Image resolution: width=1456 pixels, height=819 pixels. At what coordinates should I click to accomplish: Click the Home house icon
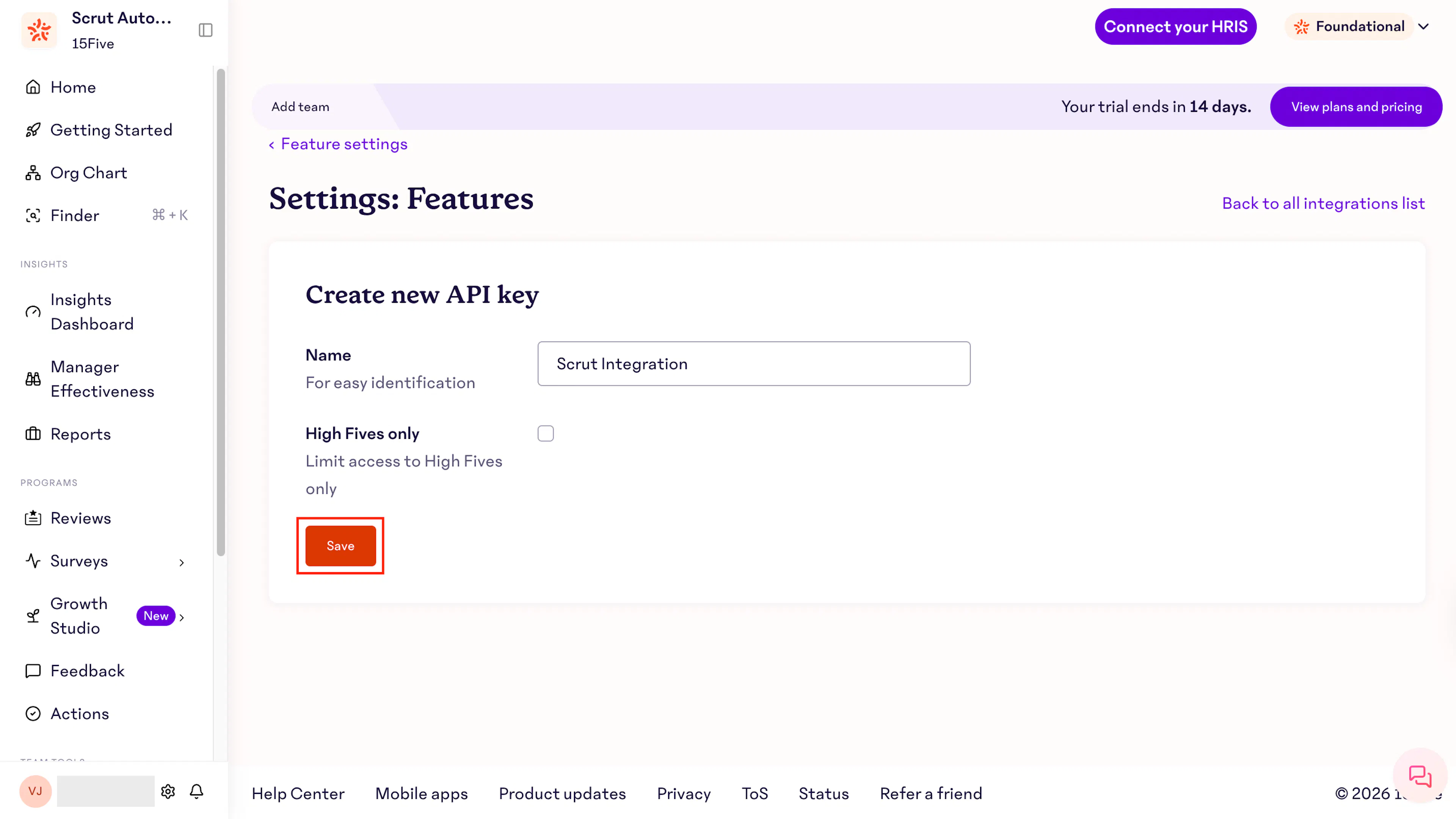tap(33, 87)
